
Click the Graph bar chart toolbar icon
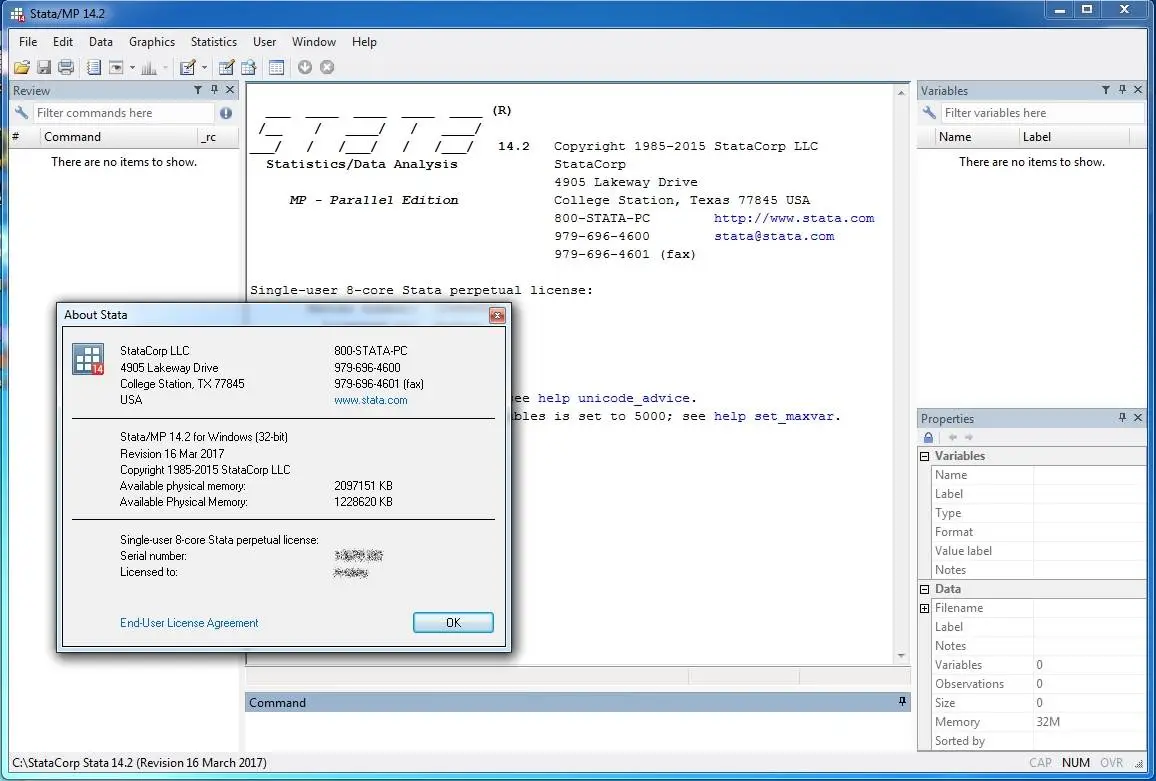tap(149, 67)
